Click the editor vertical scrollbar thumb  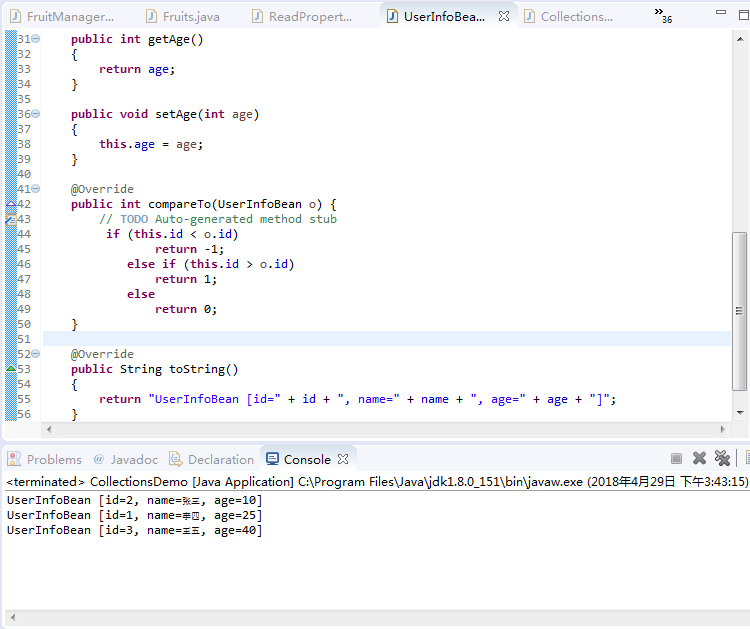pos(739,311)
